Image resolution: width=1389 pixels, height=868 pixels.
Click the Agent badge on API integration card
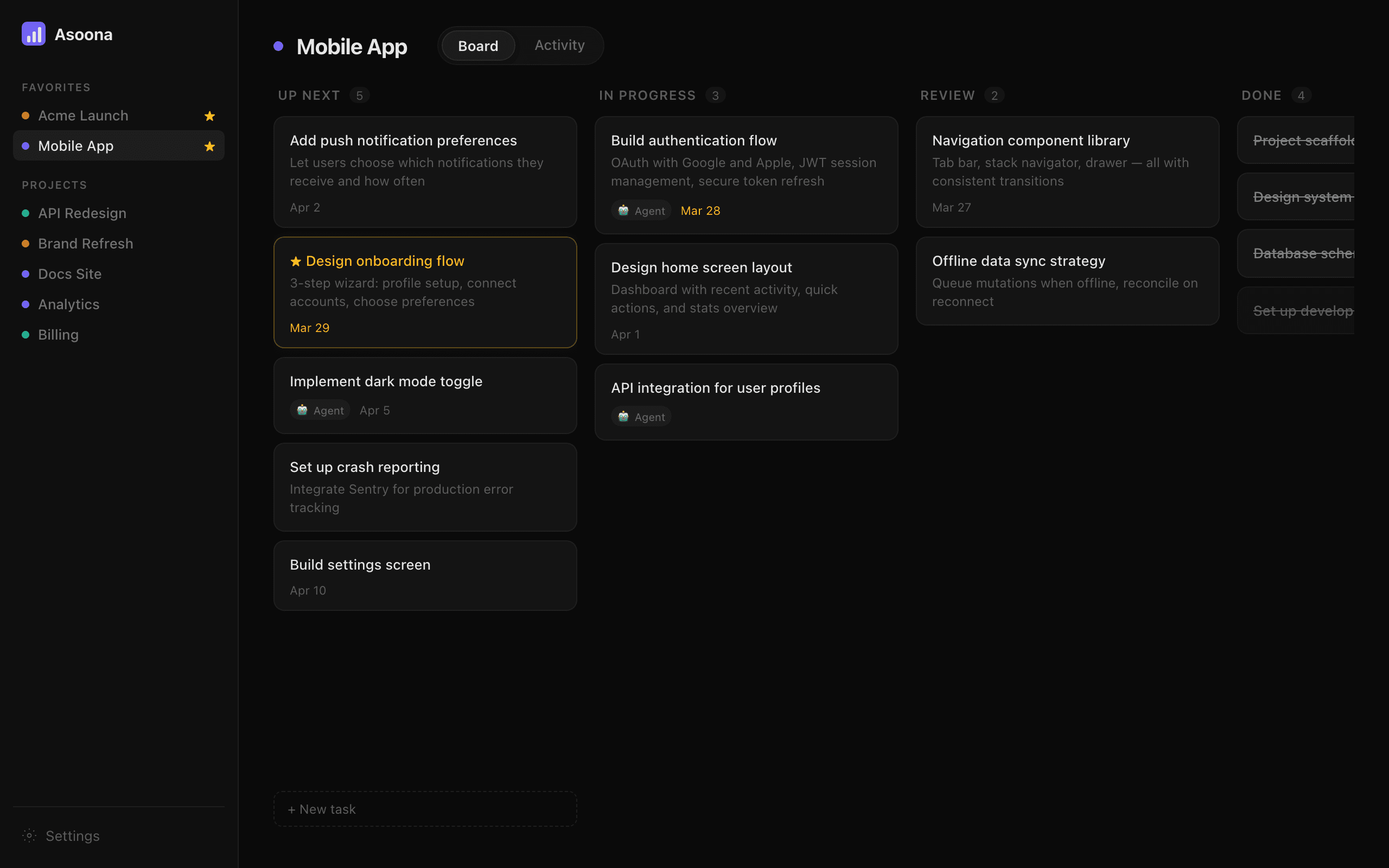pyautogui.click(x=641, y=417)
